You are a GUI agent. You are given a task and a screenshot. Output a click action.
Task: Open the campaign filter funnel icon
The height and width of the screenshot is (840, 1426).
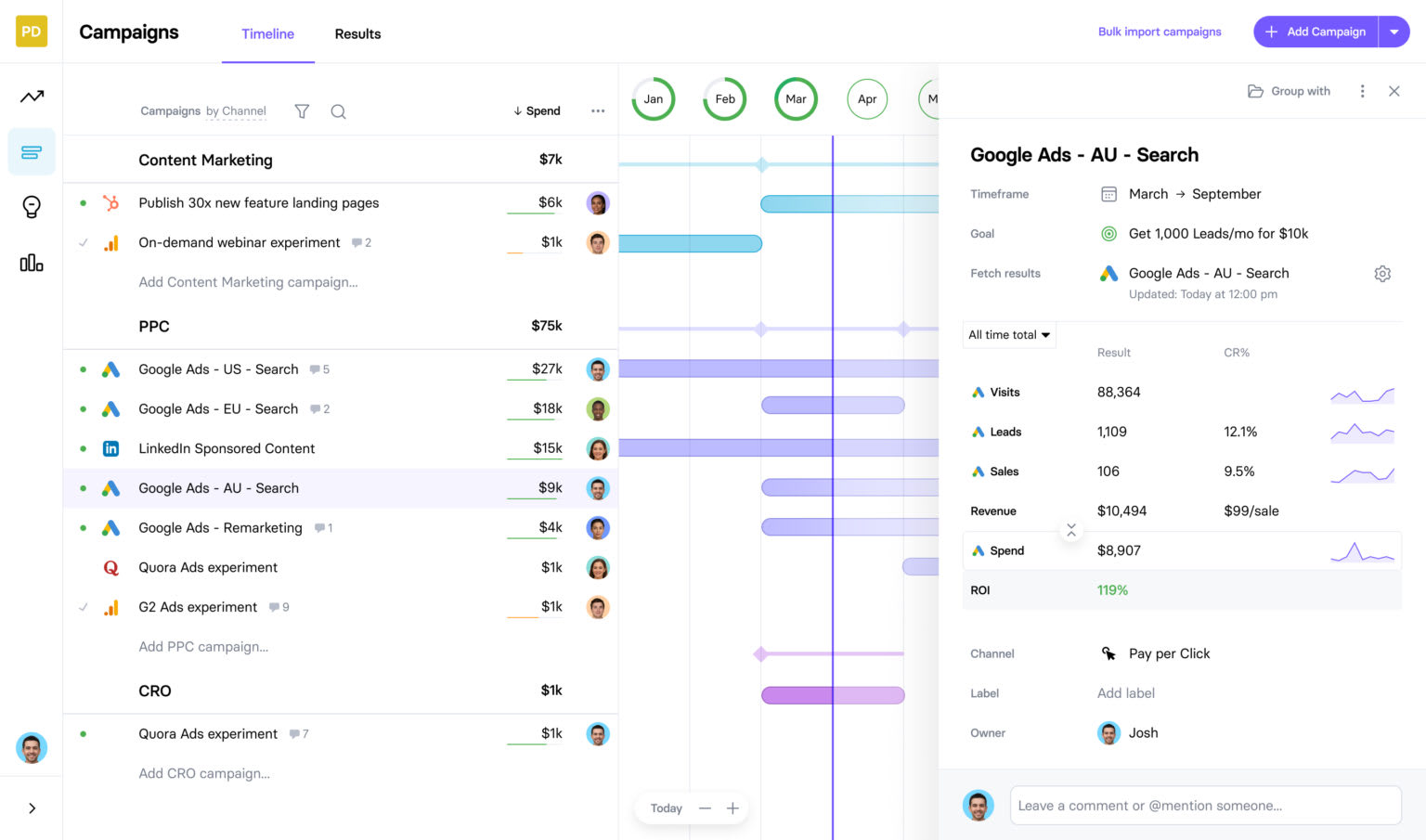point(302,111)
